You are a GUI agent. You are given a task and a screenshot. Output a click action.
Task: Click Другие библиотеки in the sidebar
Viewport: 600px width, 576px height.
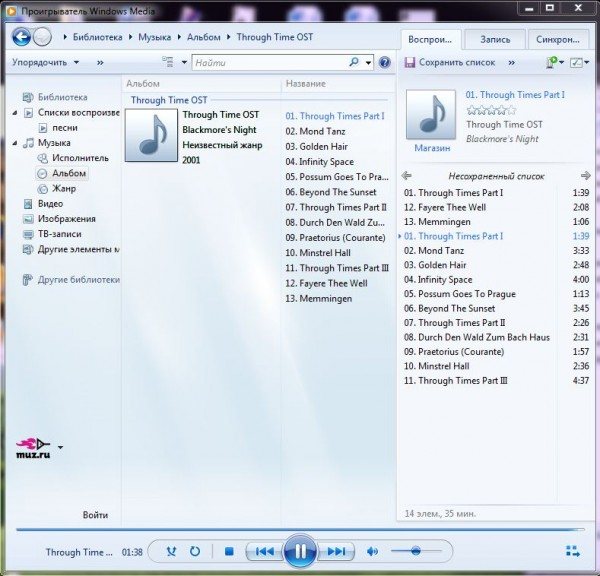click(x=78, y=280)
